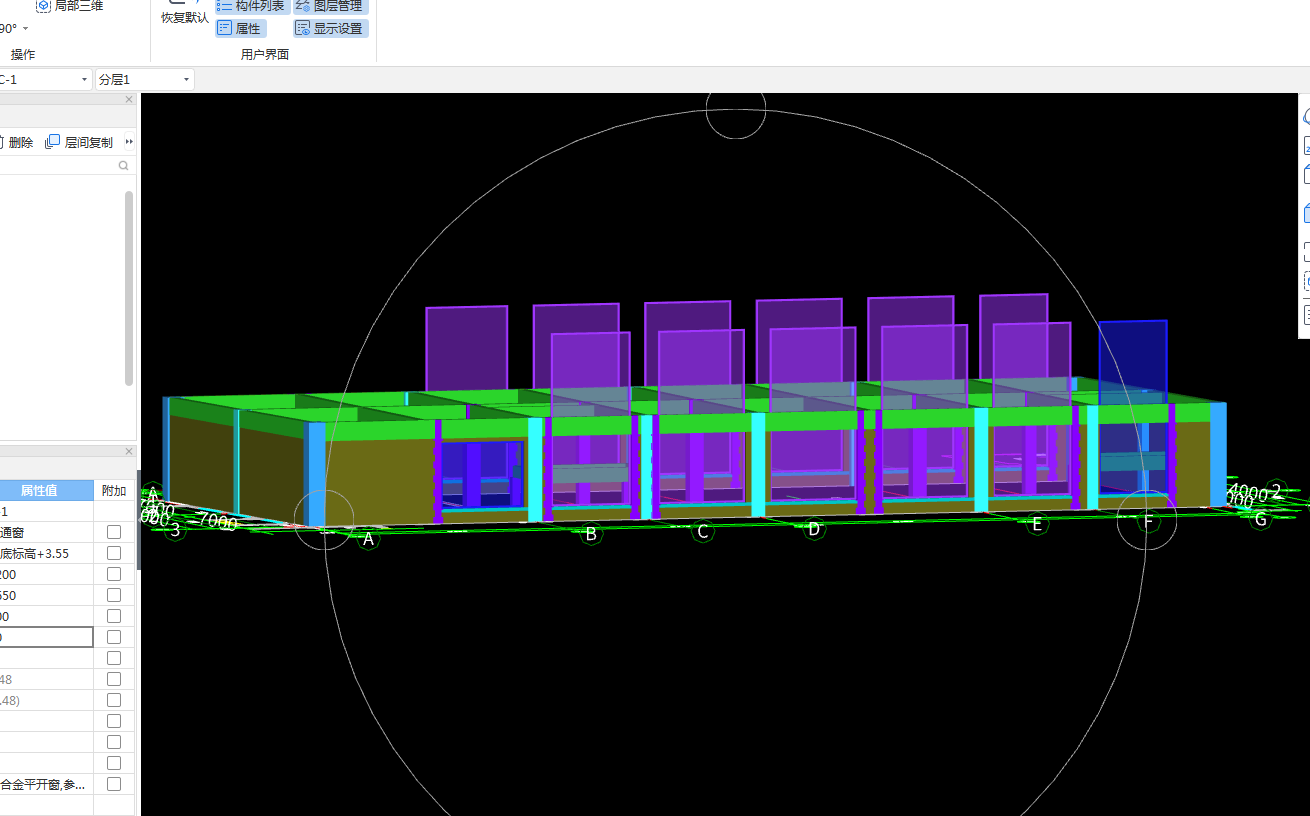
Task: Select the 附加 column header
Action: [x=114, y=491]
